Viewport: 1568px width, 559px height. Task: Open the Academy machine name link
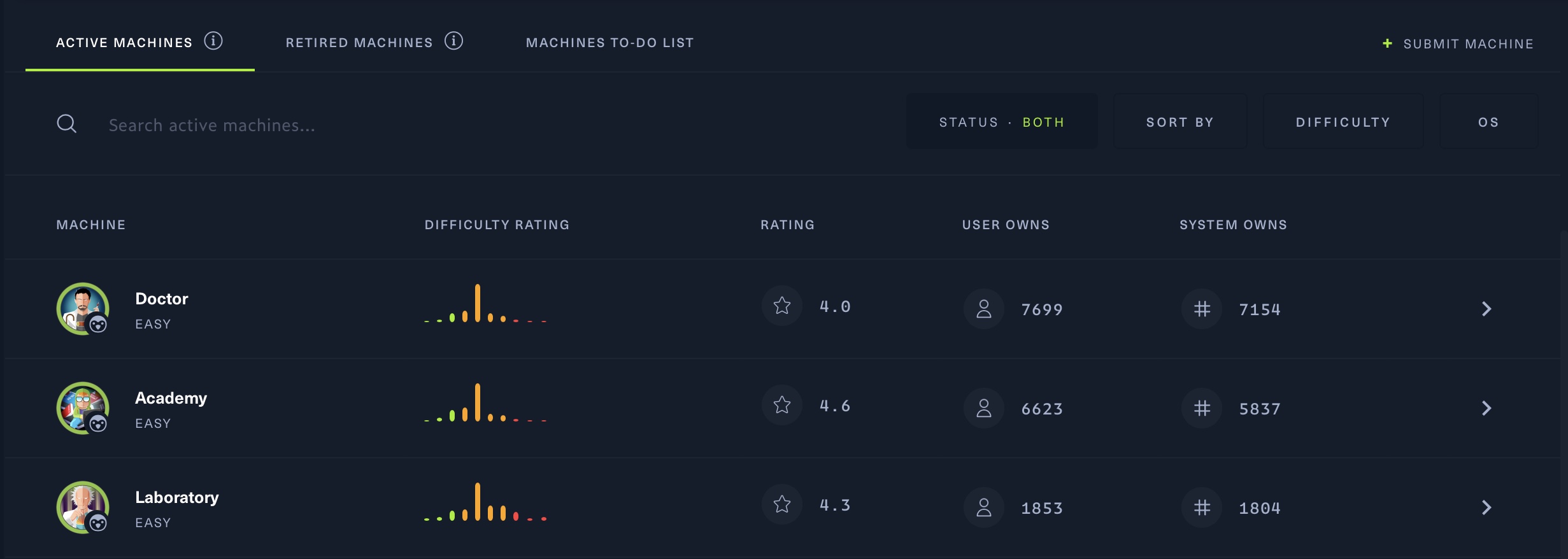(171, 398)
